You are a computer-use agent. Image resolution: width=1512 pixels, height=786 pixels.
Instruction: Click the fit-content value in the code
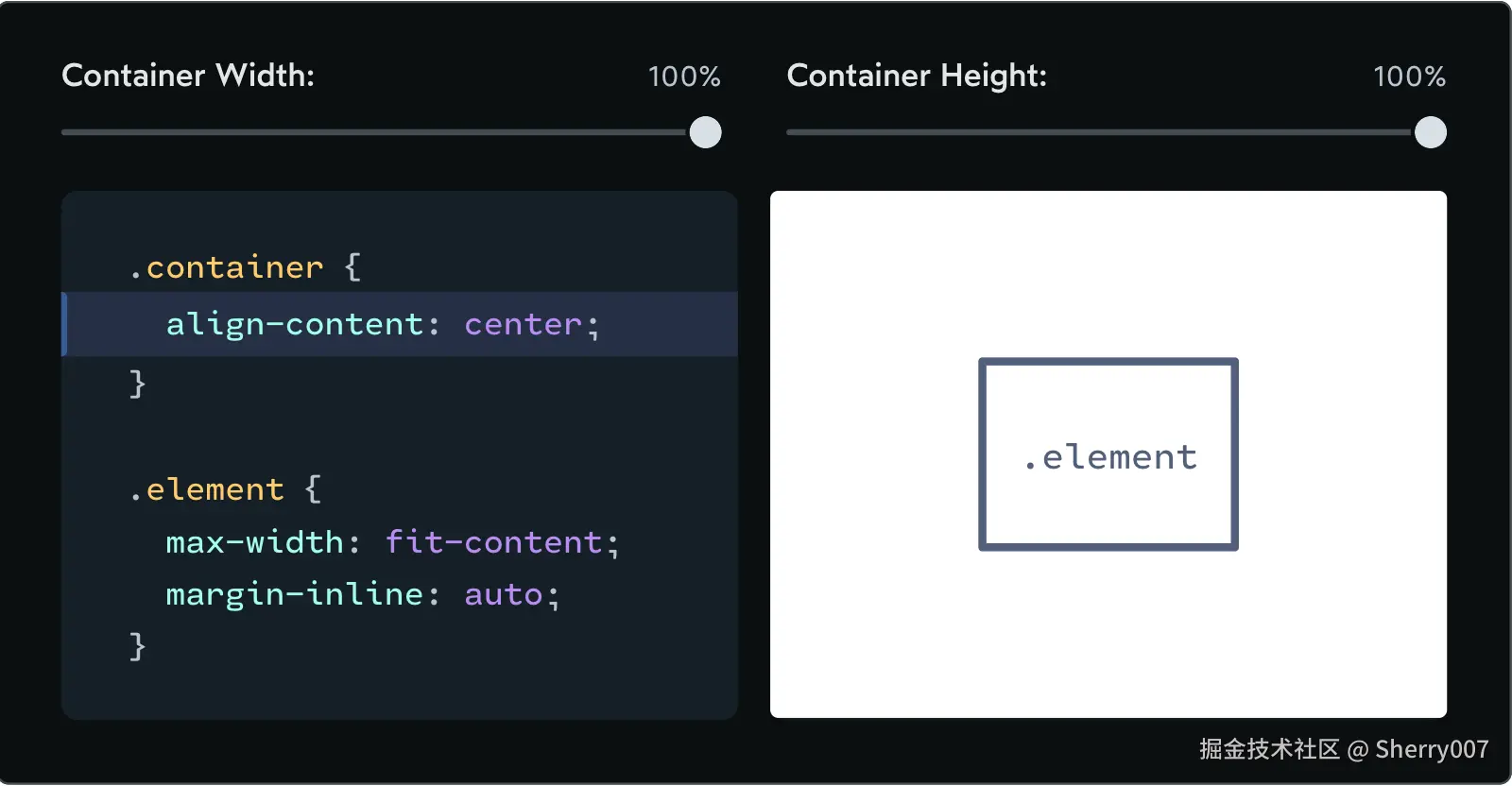(x=493, y=542)
